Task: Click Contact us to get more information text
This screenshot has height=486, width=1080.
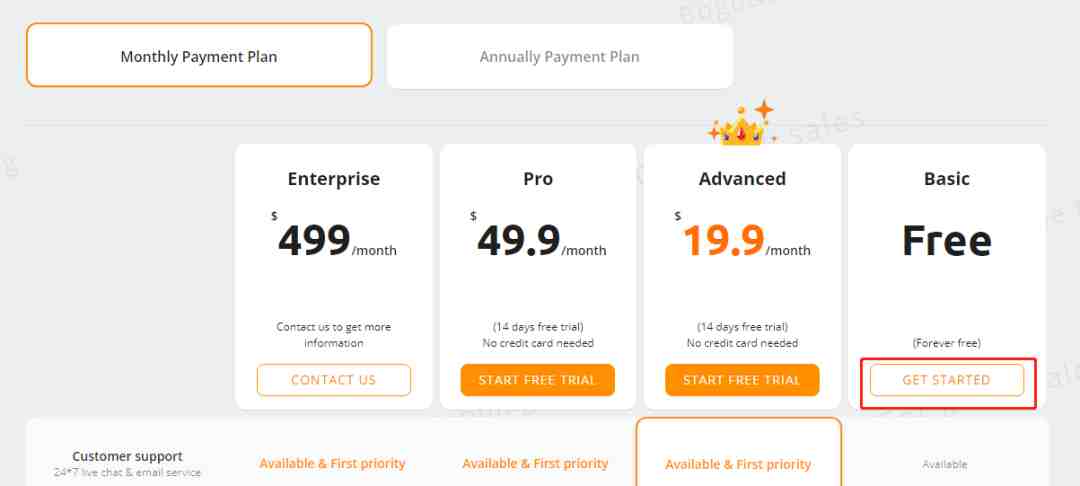Action: [x=333, y=335]
